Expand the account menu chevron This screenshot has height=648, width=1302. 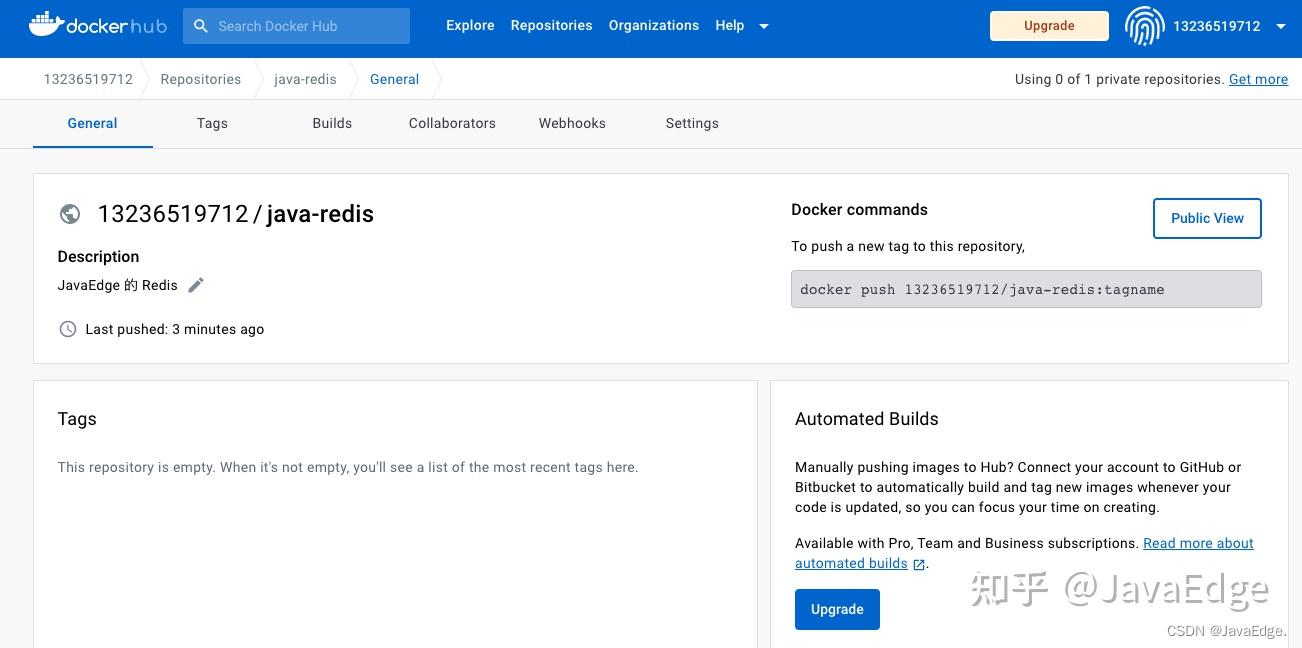(1281, 27)
